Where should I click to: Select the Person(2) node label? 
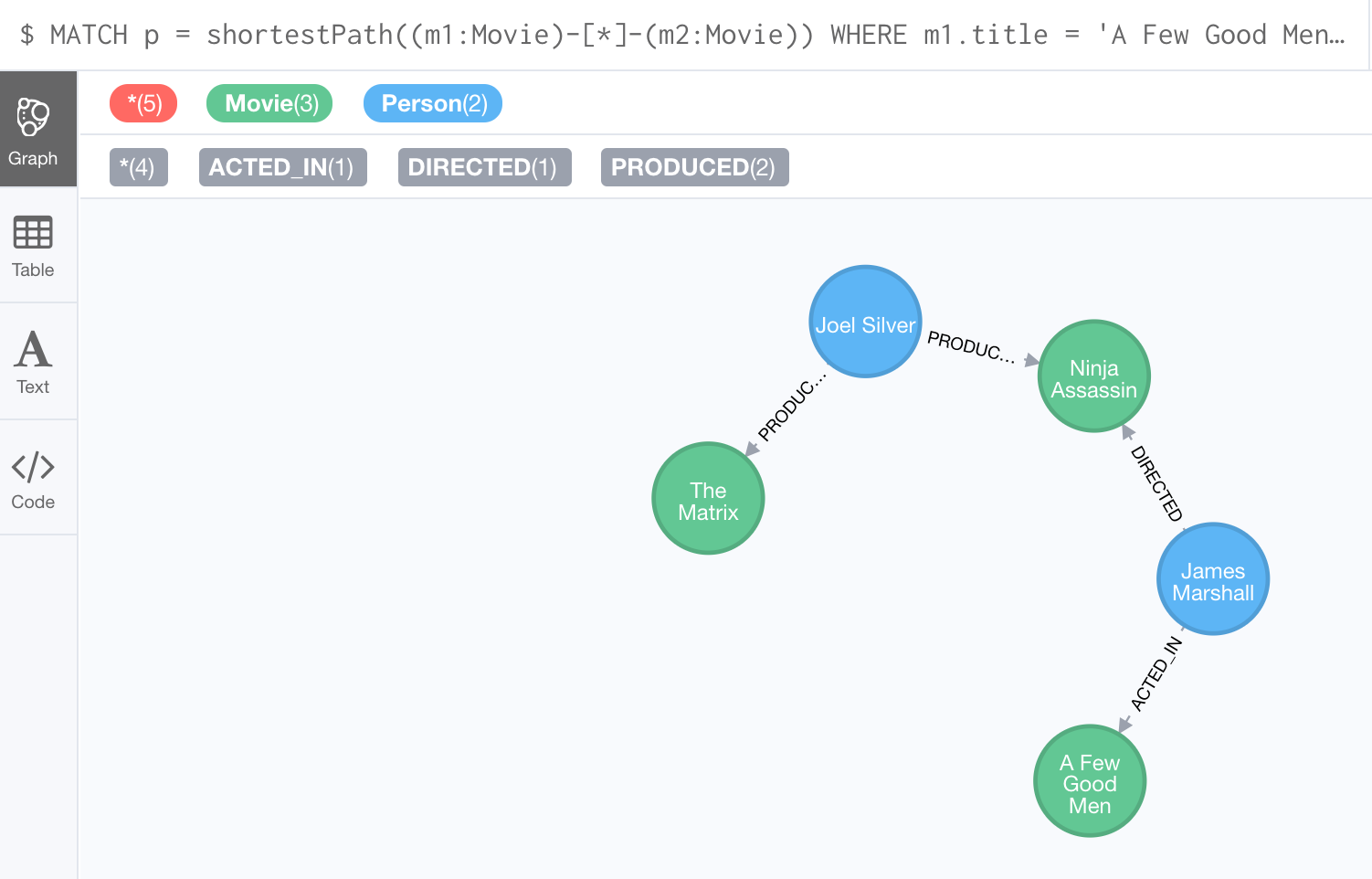[x=433, y=103]
